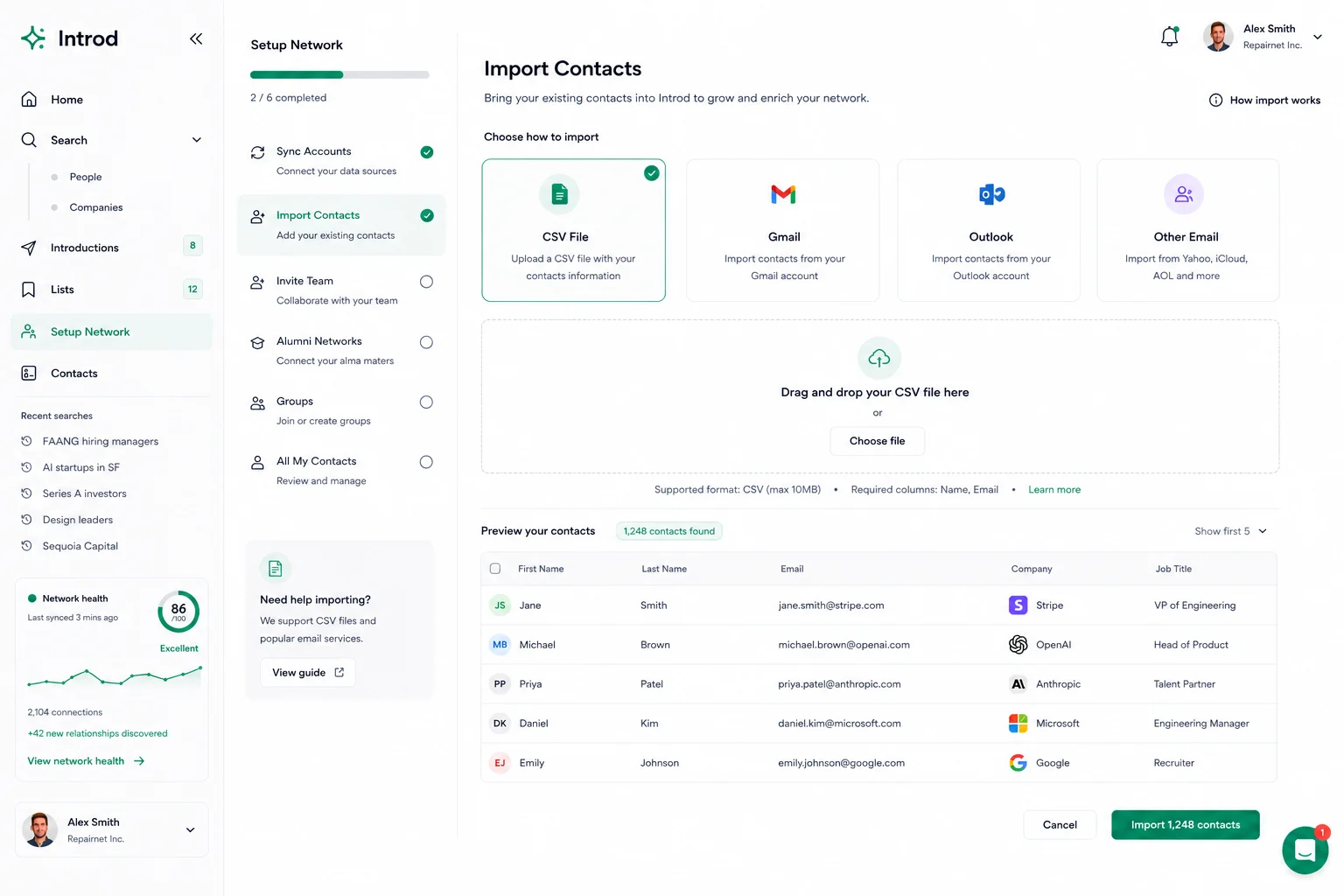The width and height of the screenshot is (1344, 896).
Task: Click the Import Contacts completed checkmark
Action: 427,216
